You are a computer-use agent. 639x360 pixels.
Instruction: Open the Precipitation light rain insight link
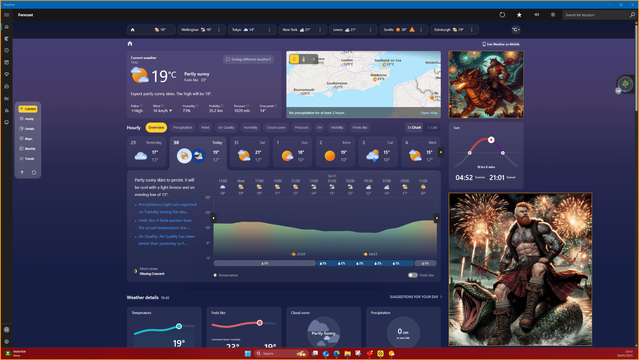tap(167, 208)
